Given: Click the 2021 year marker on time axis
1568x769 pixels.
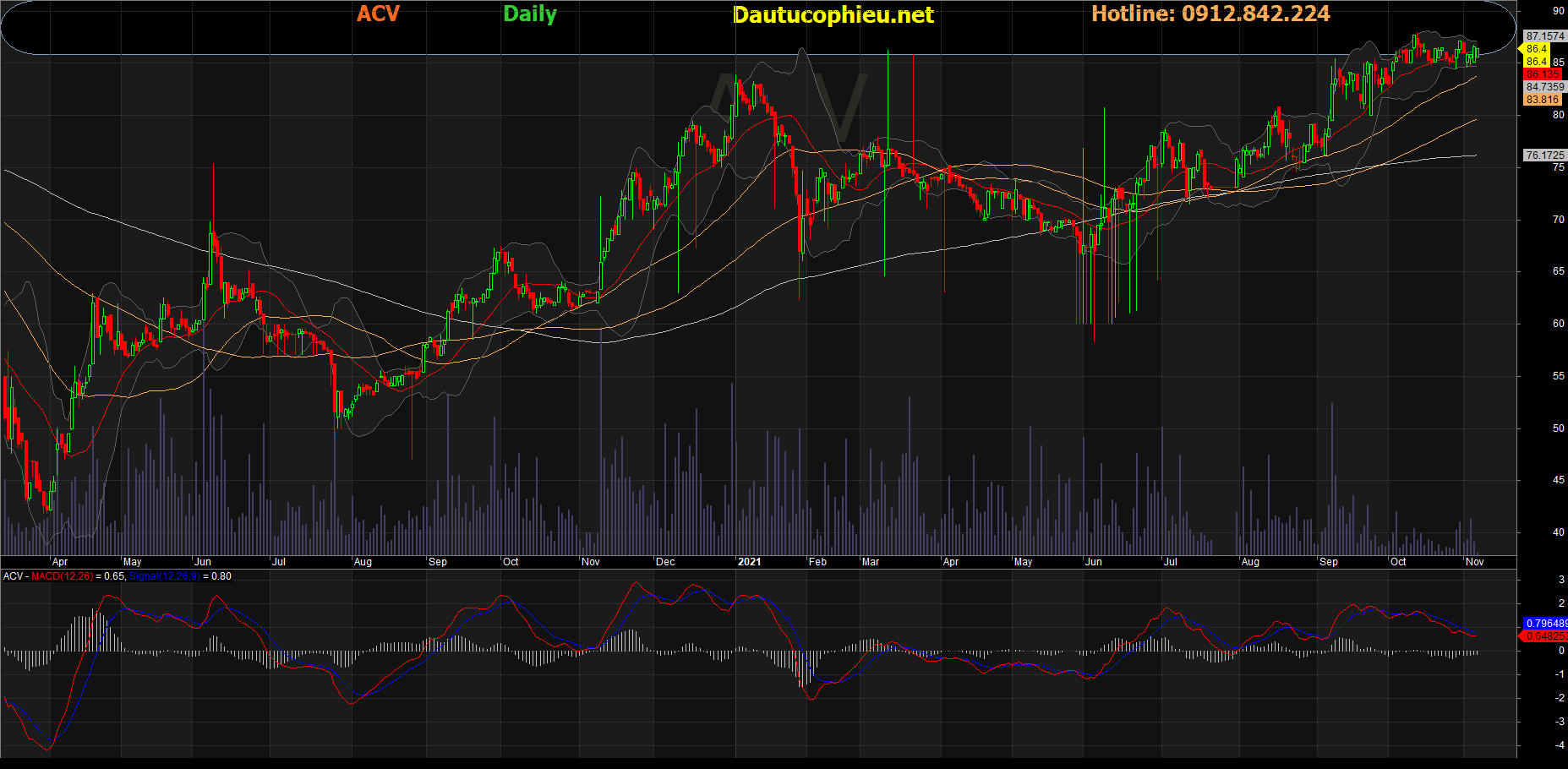Looking at the screenshot, I should 749,562.
